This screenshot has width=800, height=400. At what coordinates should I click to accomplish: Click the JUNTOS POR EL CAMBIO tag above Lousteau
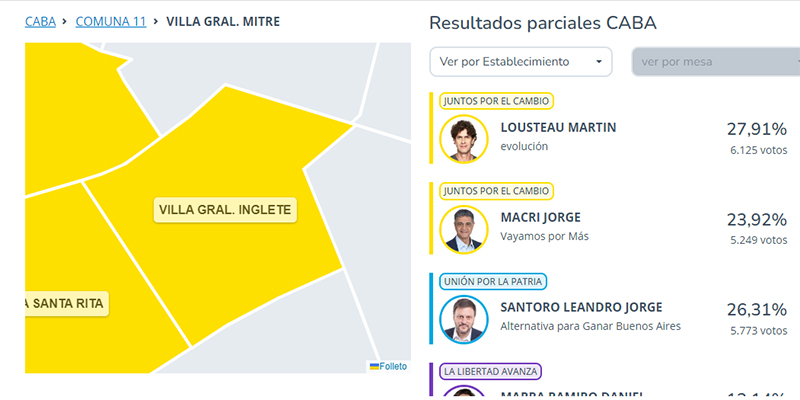[496, 101]
